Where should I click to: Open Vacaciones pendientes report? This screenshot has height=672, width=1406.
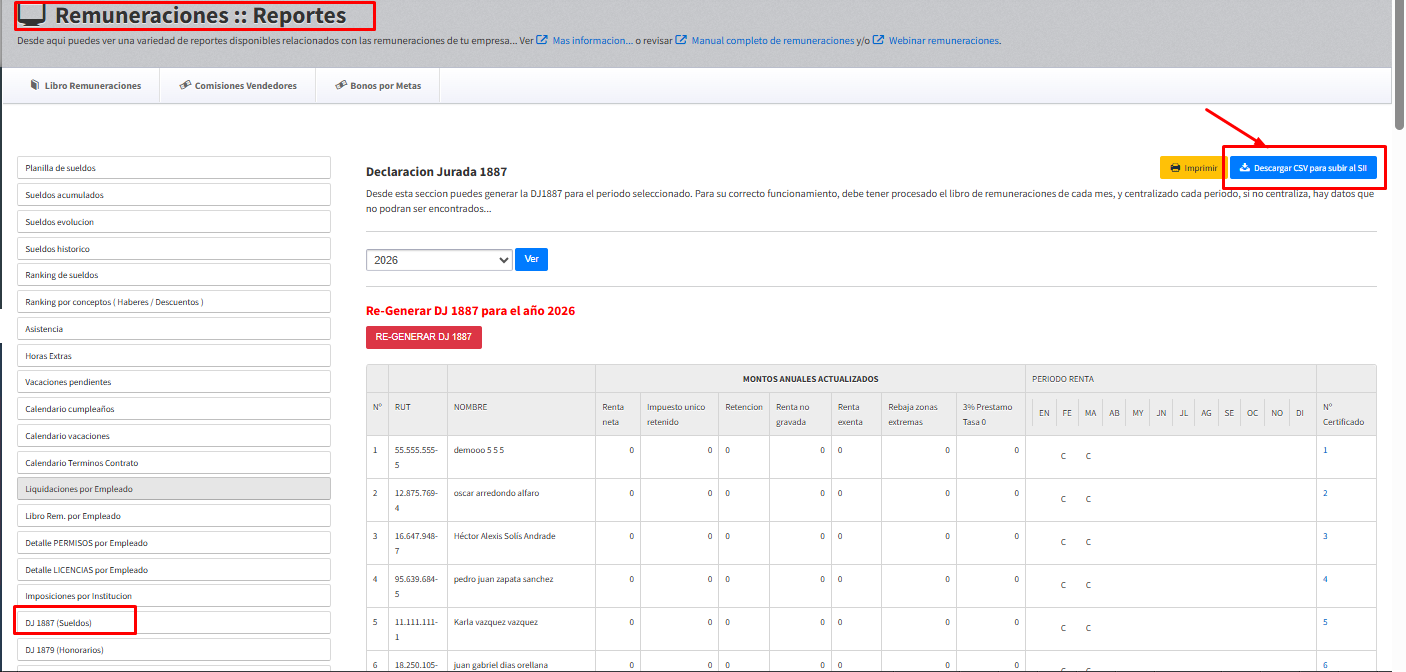pos(173,382)
